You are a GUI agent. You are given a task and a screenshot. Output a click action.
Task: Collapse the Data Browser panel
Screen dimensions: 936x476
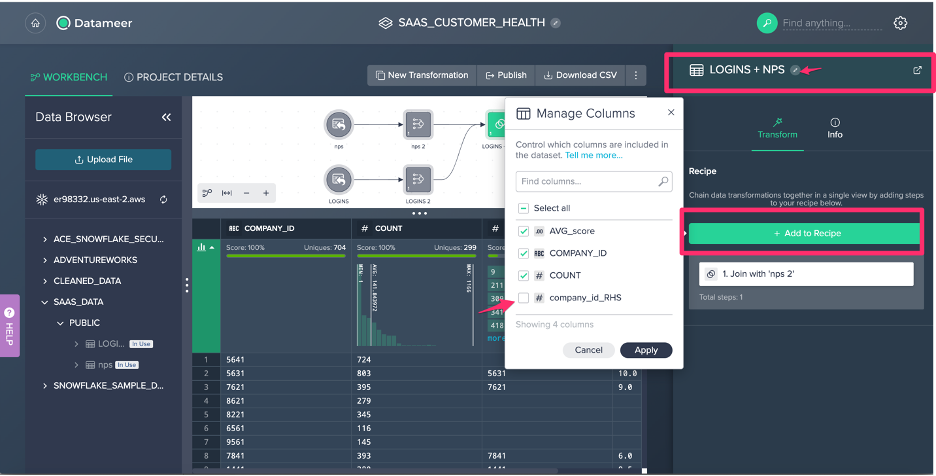click(x=166, y=117)
